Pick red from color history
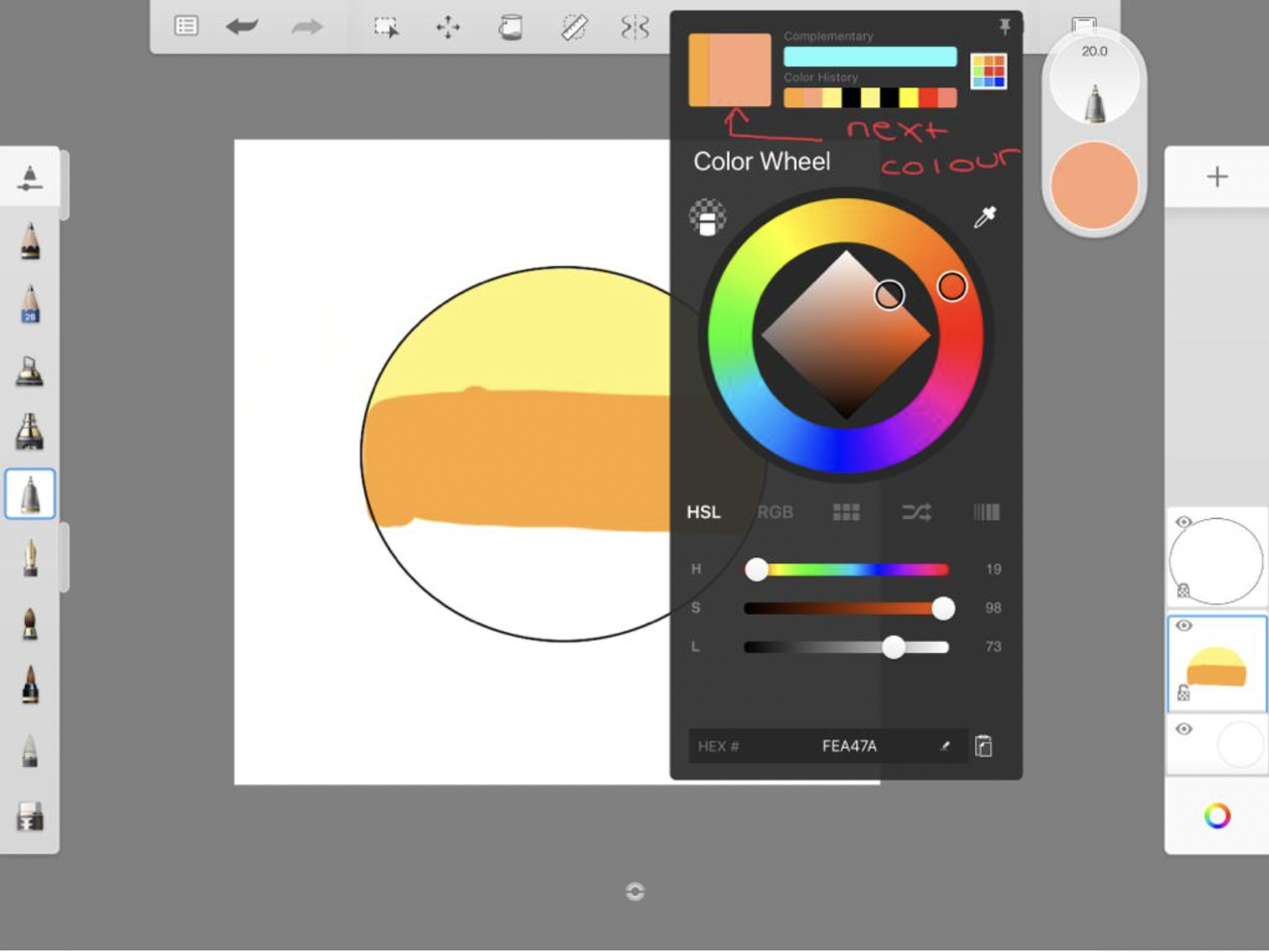Viewport: 1269px width, 952px height. (928, 98)
